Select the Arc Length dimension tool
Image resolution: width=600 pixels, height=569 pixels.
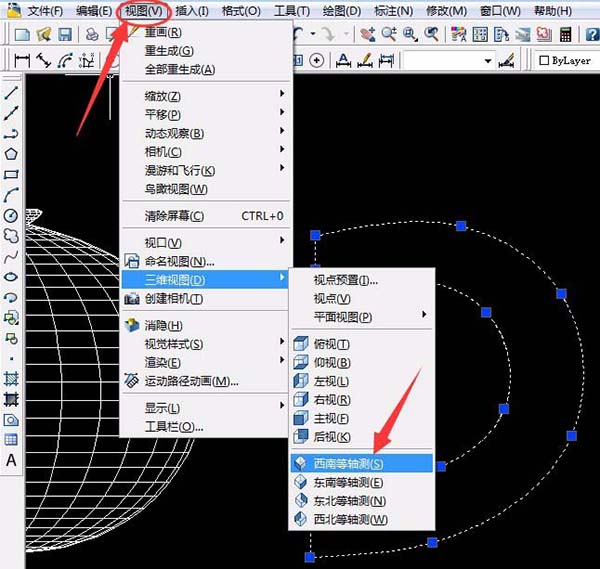coord(65,60)
